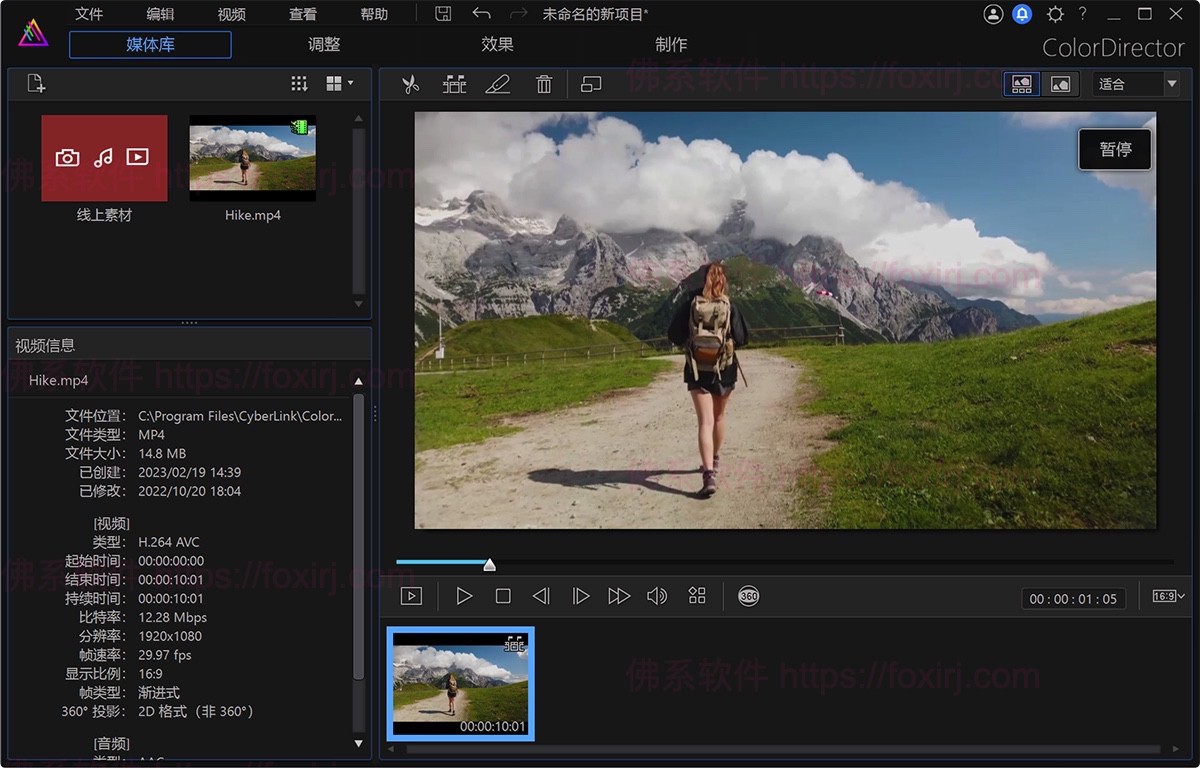Click the 暂停 pause button
The height and width of the screenshot is (768, 1200).
pos(1114,149)
